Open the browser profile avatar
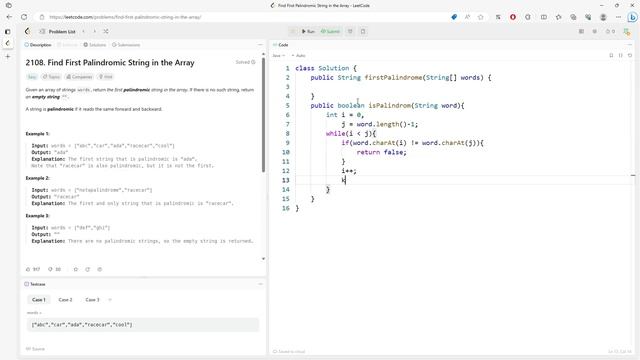Screen dimensions: 640x360 (x=603, y=17)
